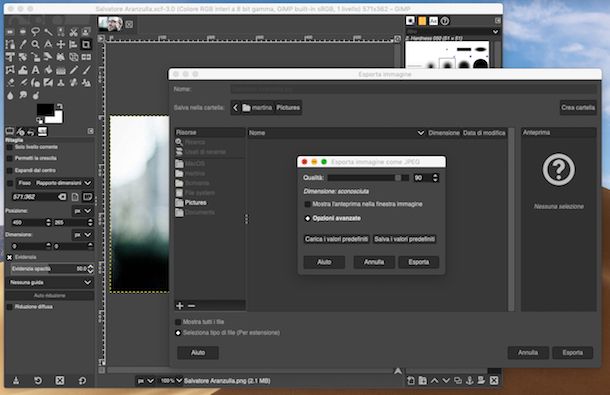Open the 'Nessuna guida' dropdown
The image size is (610, 395).
pyautogui.click(x=50, y=283)
